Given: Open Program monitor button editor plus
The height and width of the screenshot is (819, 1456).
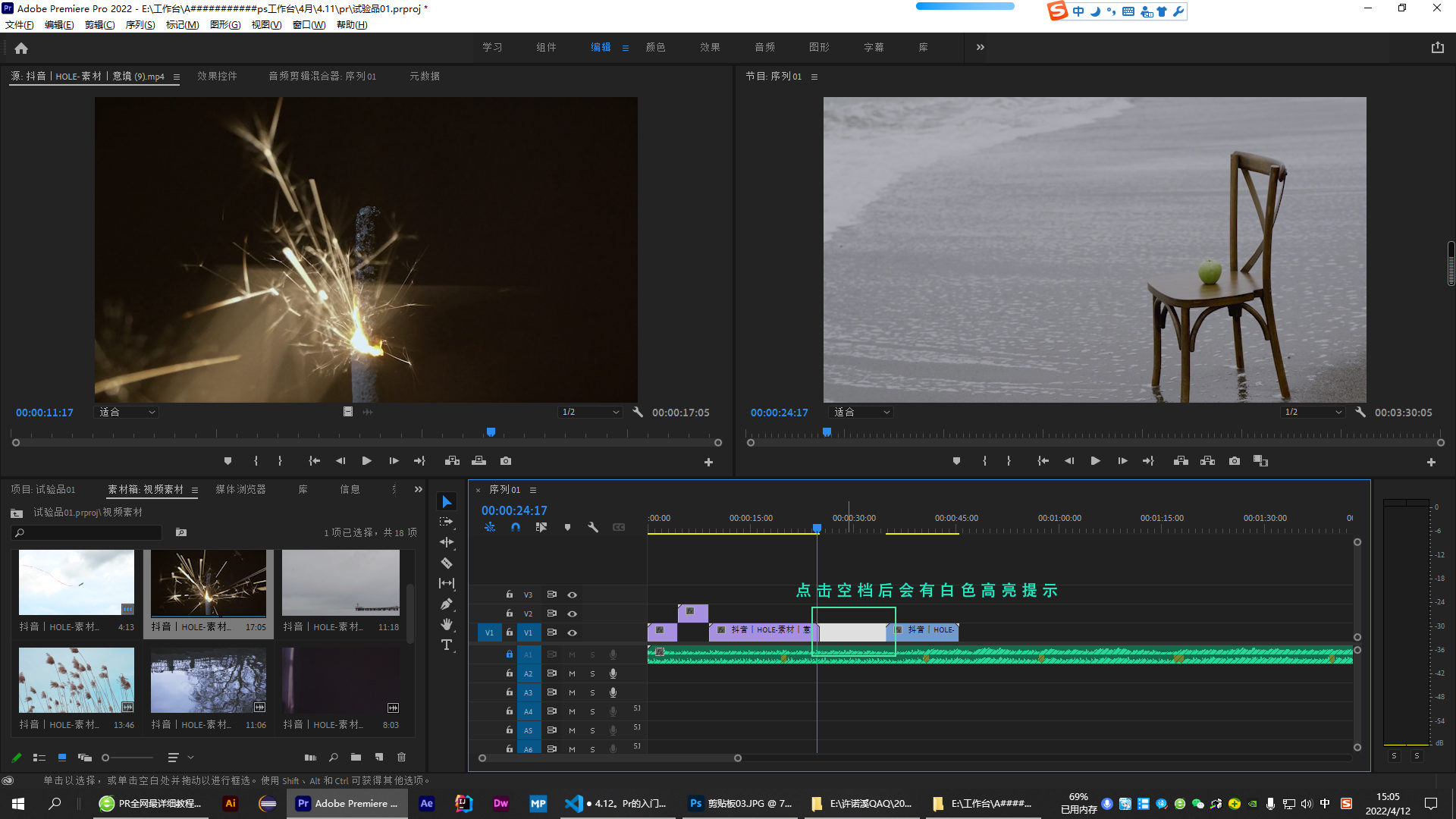Looking at the screenshot, I should tap(1431, 462).
